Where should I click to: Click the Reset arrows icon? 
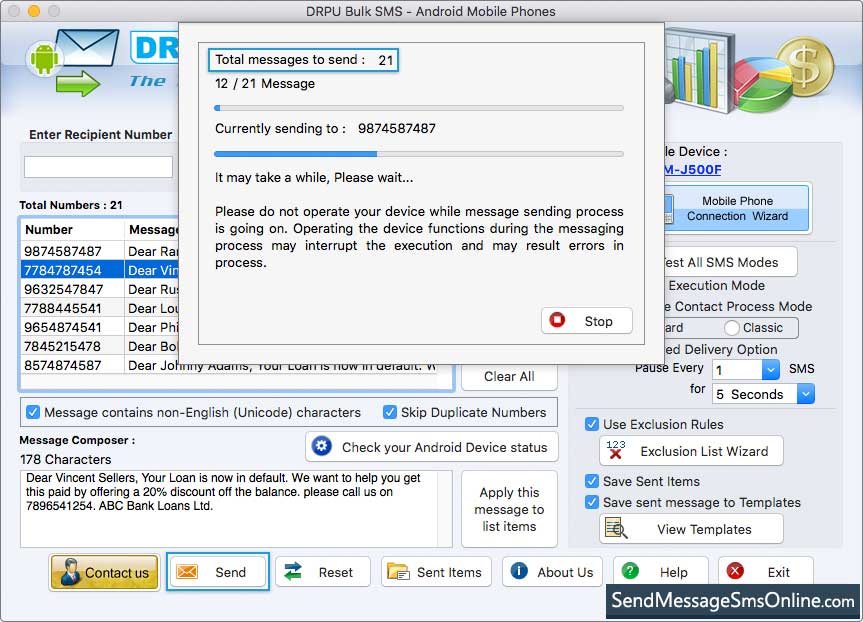point(293,572)
